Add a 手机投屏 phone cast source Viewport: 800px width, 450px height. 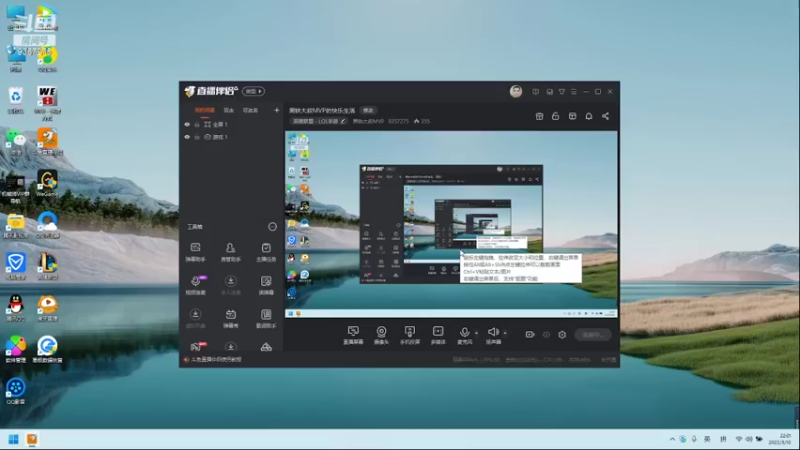tap(410, 335)
